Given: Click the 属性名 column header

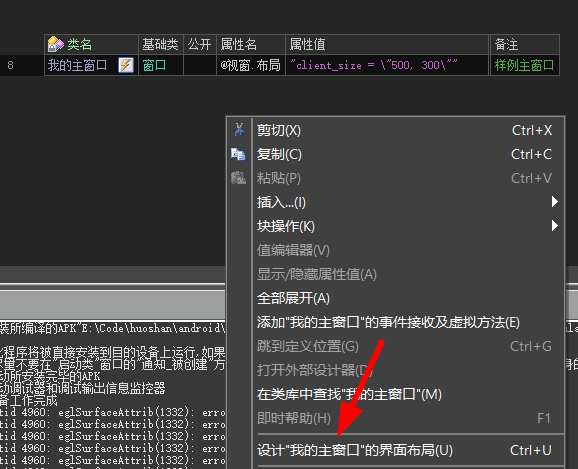Looking at the screenshot, I should point(251,44).
